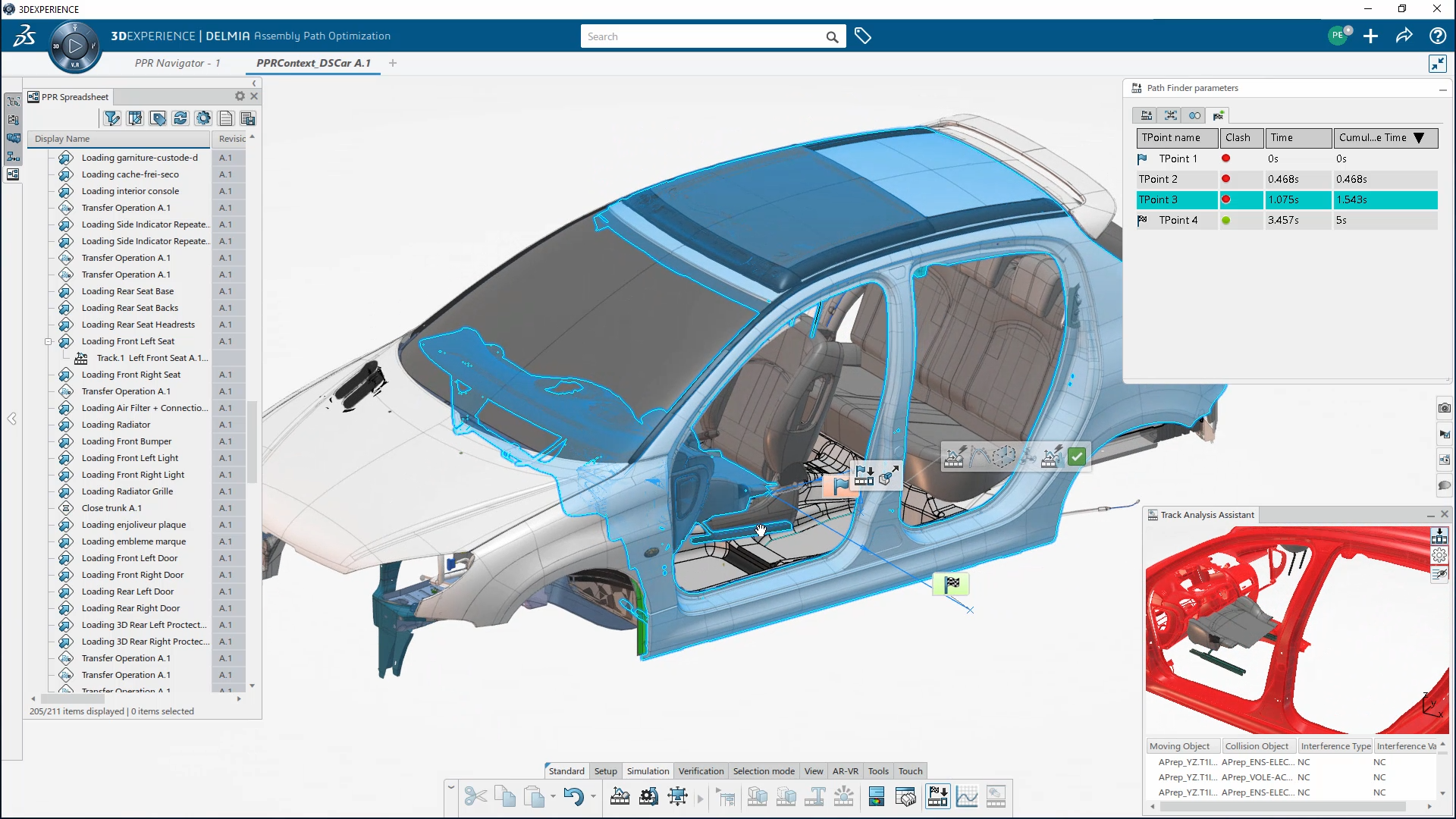Click the green checkmark to confirm path edit
The width and height of the screenshot is (1456, 819).
pos(1077,457)
